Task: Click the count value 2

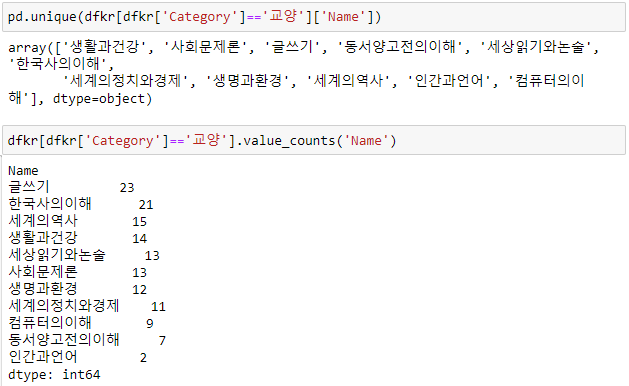Action: click(x=143, y=358)
